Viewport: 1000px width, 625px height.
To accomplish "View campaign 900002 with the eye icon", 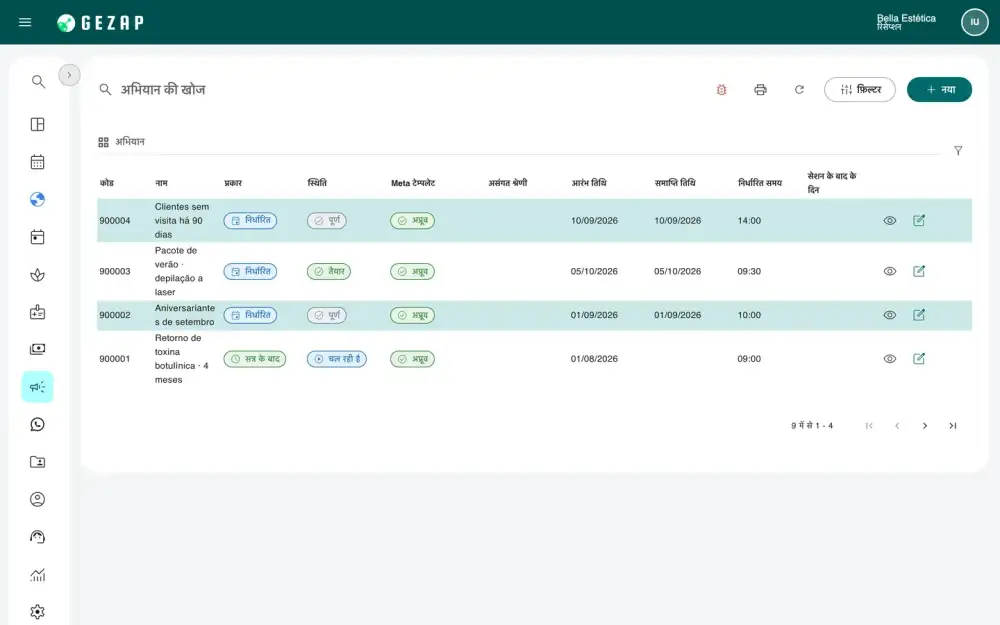I will point(890,315).
